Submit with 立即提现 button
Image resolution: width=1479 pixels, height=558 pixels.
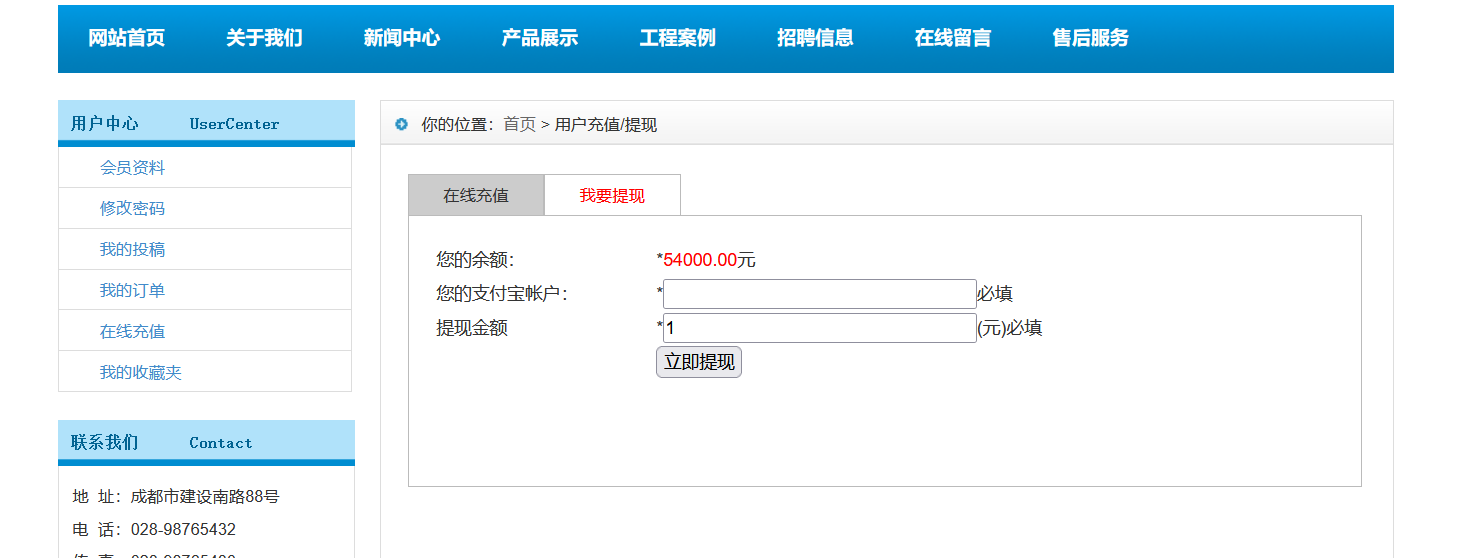pos(699,362)
